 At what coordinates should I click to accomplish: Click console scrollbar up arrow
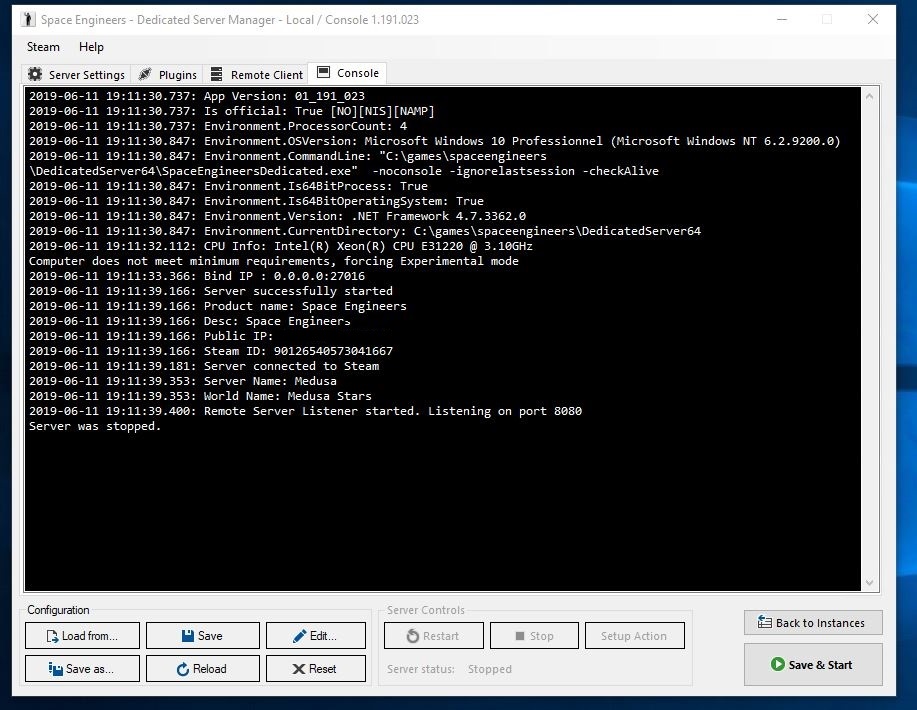pos(869,97)
